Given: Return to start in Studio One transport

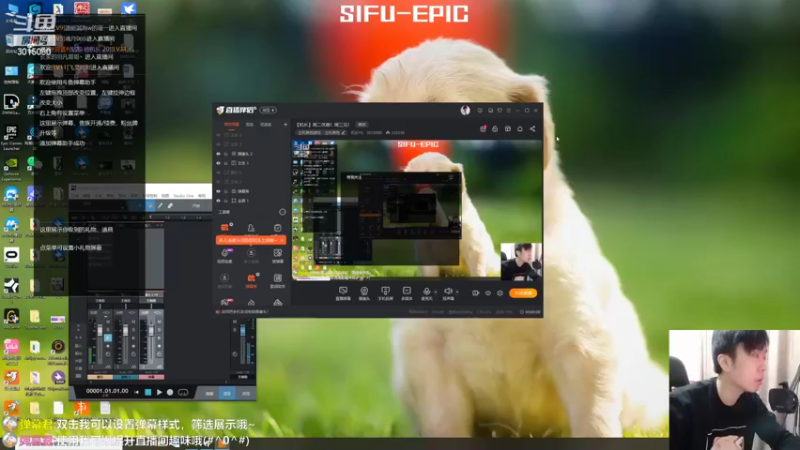Looking at the screenshot, I should [136, 392].
